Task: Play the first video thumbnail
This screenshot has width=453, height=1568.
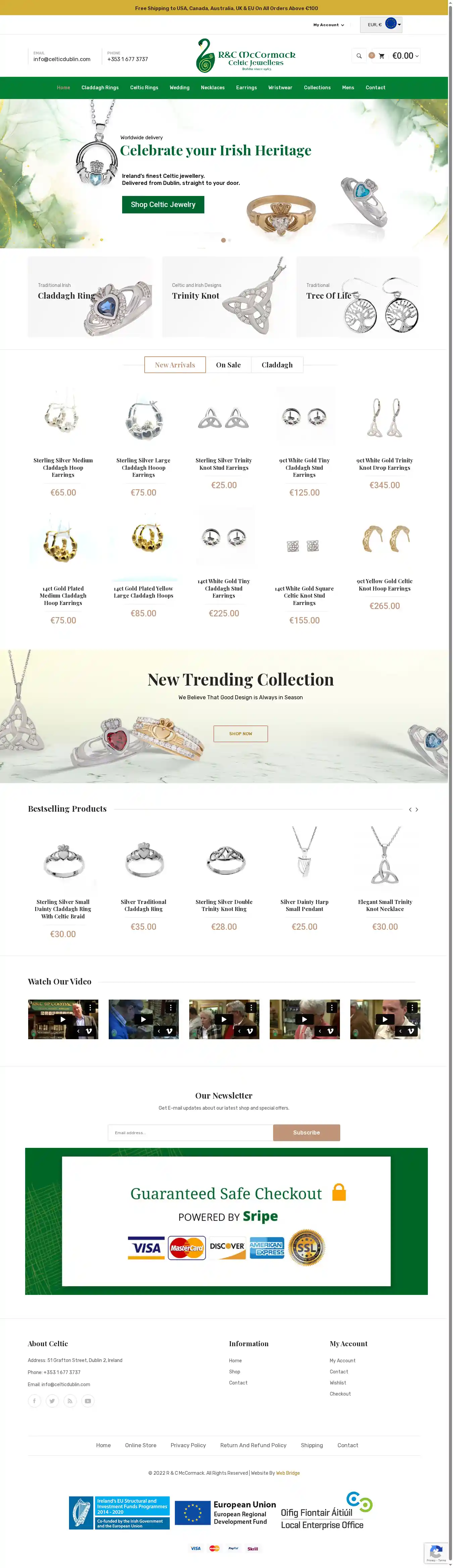Action: (63, 1019)
